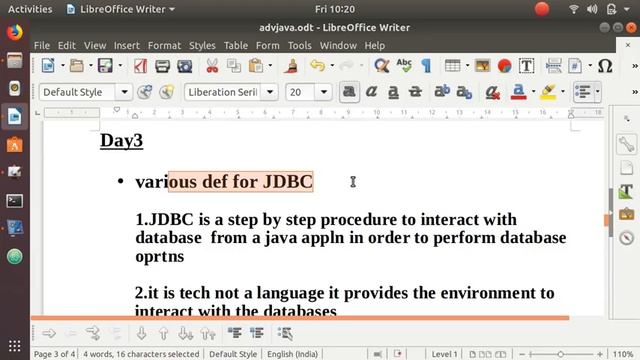Insert a chart

coord(504,65)
